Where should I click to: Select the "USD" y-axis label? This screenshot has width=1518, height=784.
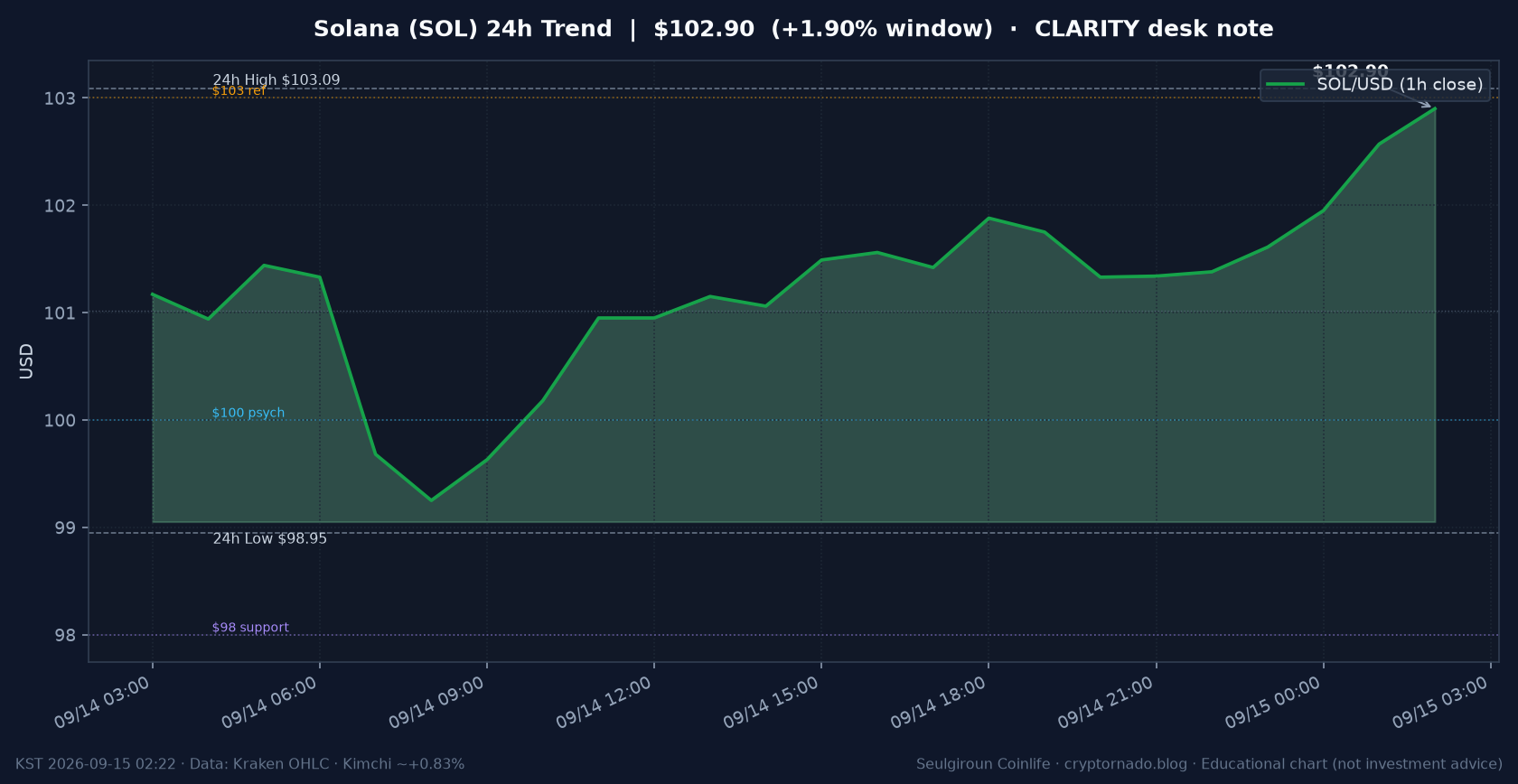point(26,361)
